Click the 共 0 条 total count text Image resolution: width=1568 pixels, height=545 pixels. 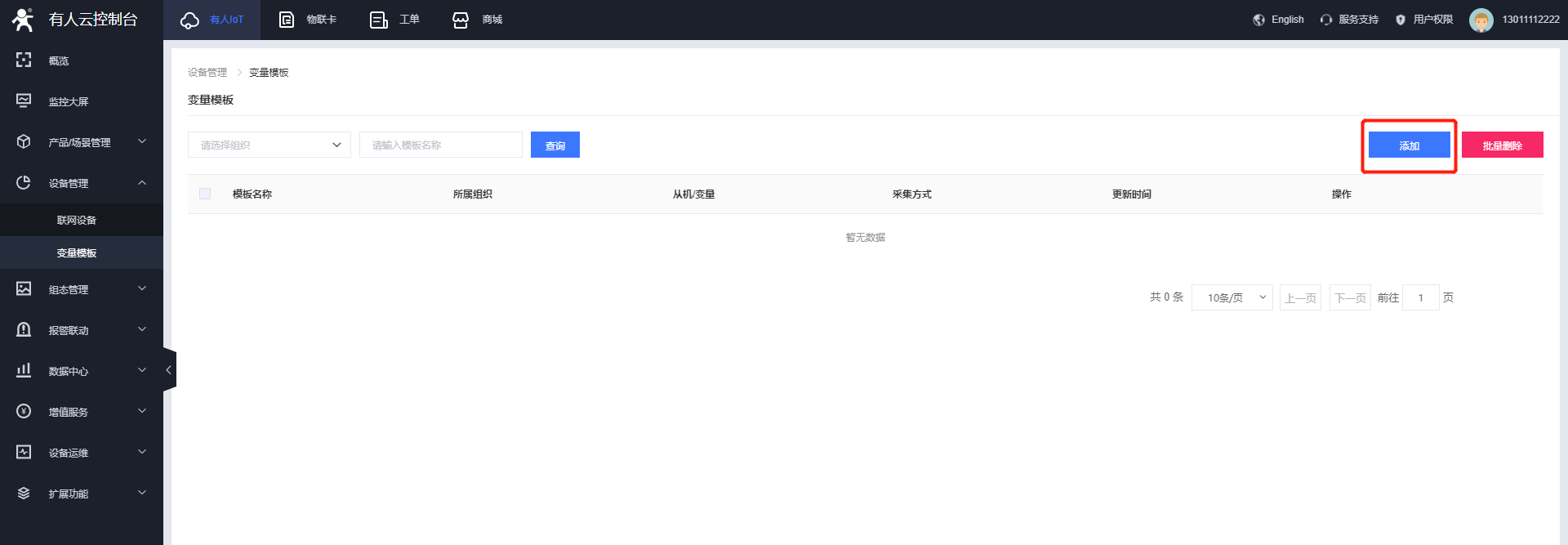(x=1166, y=297)
